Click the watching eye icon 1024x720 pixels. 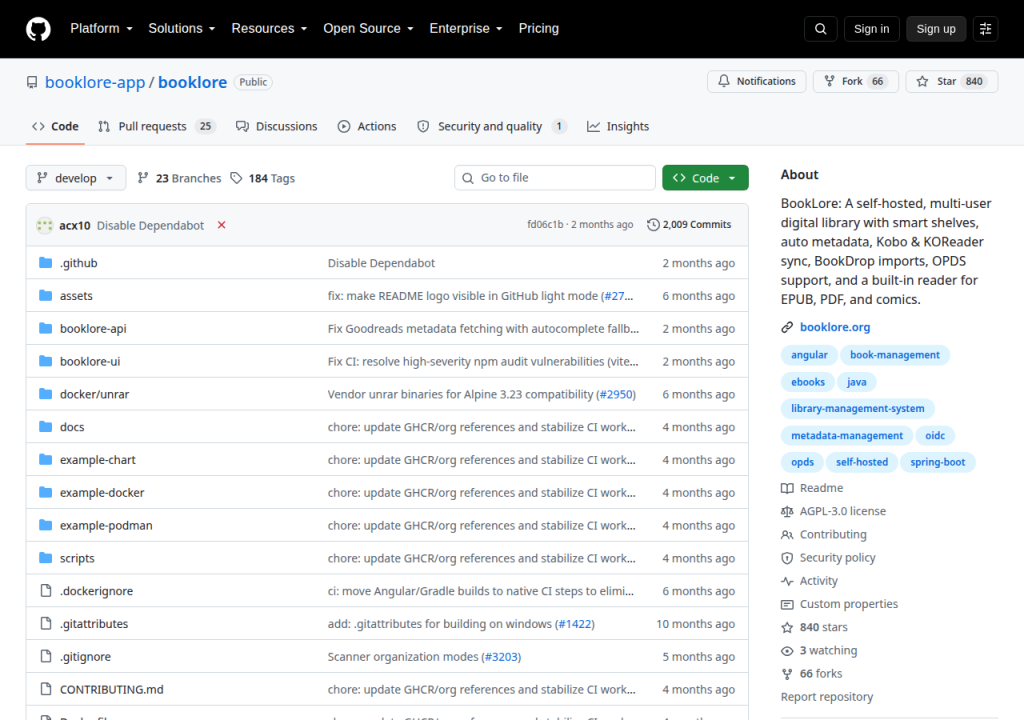[787, 651]
